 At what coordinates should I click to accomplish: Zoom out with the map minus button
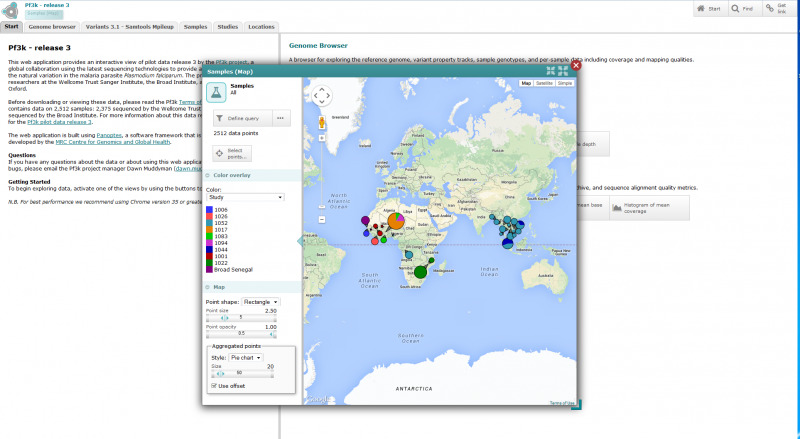322,220
